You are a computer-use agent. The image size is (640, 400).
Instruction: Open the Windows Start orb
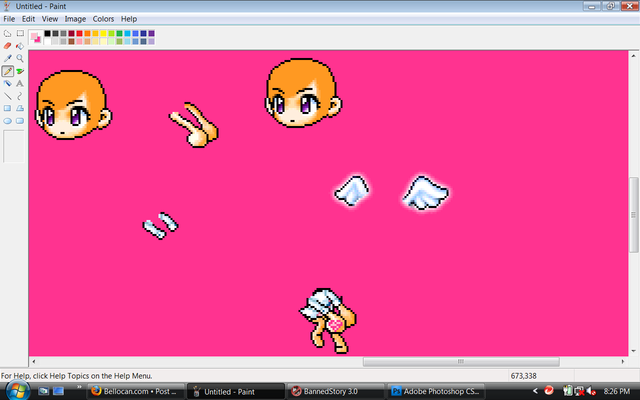tap(17, 391)
